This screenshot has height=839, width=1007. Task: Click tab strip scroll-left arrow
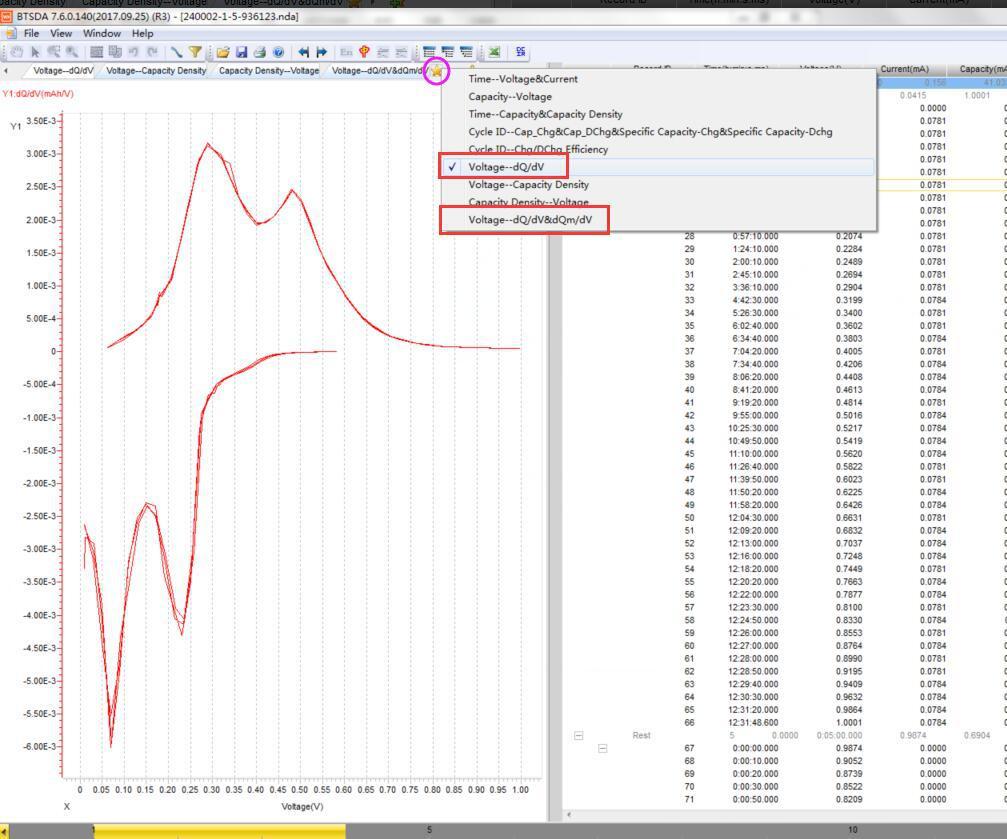(6, 71)
